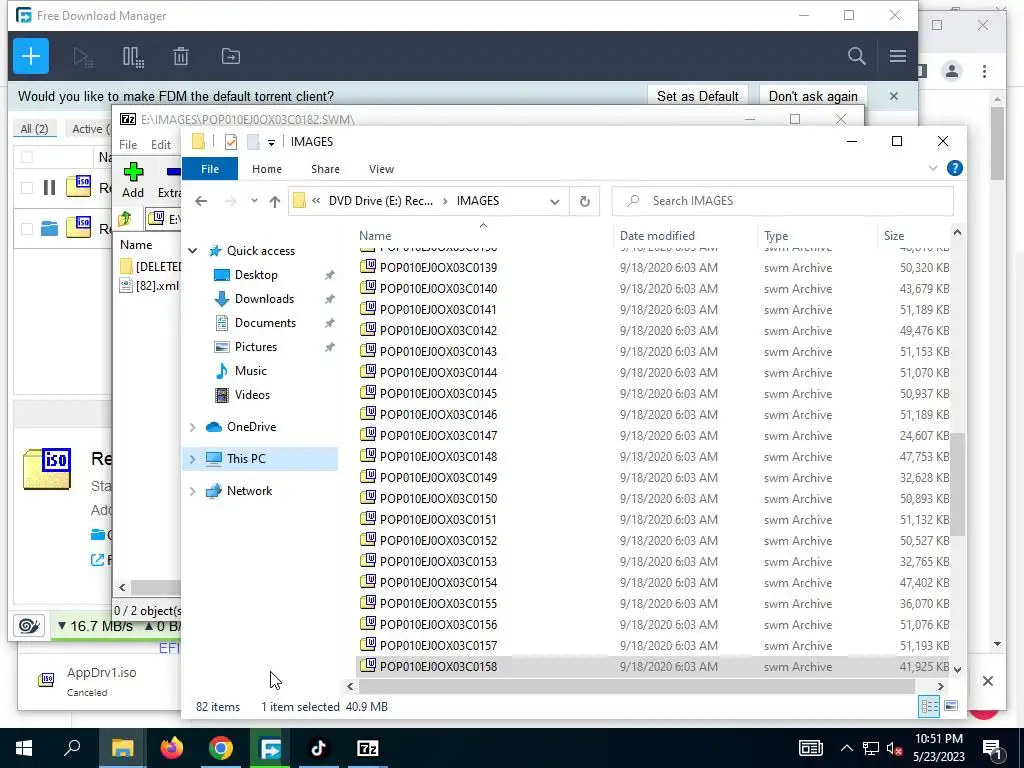Open recent locations dropdown arrow

254,201
